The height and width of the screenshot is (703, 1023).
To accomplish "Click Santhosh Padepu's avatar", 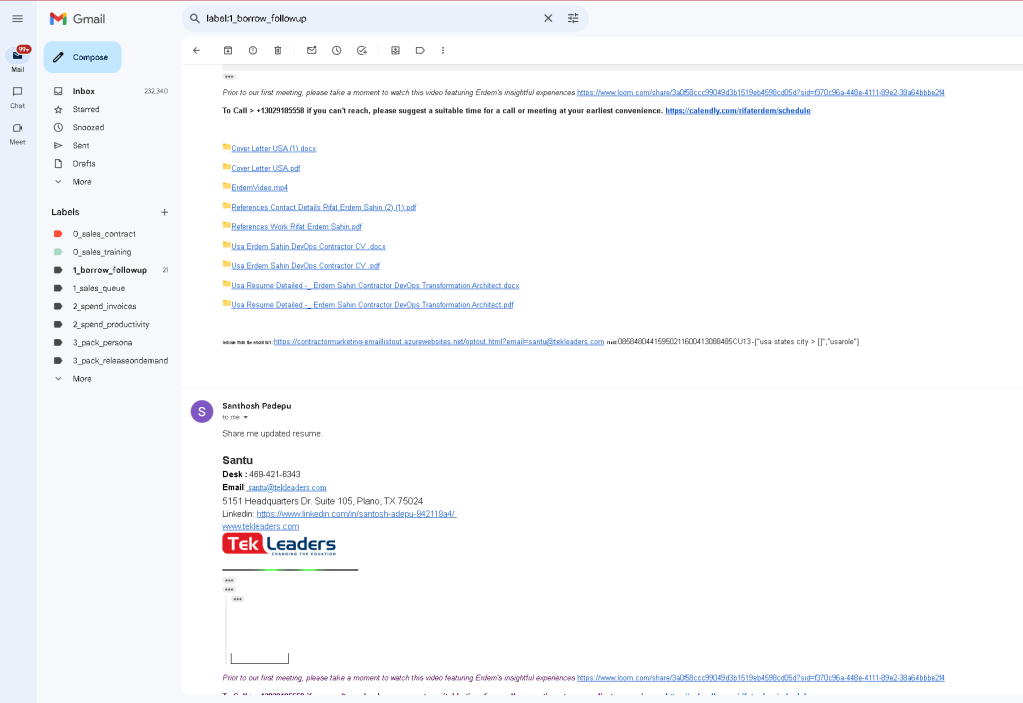I will (202, 411).
